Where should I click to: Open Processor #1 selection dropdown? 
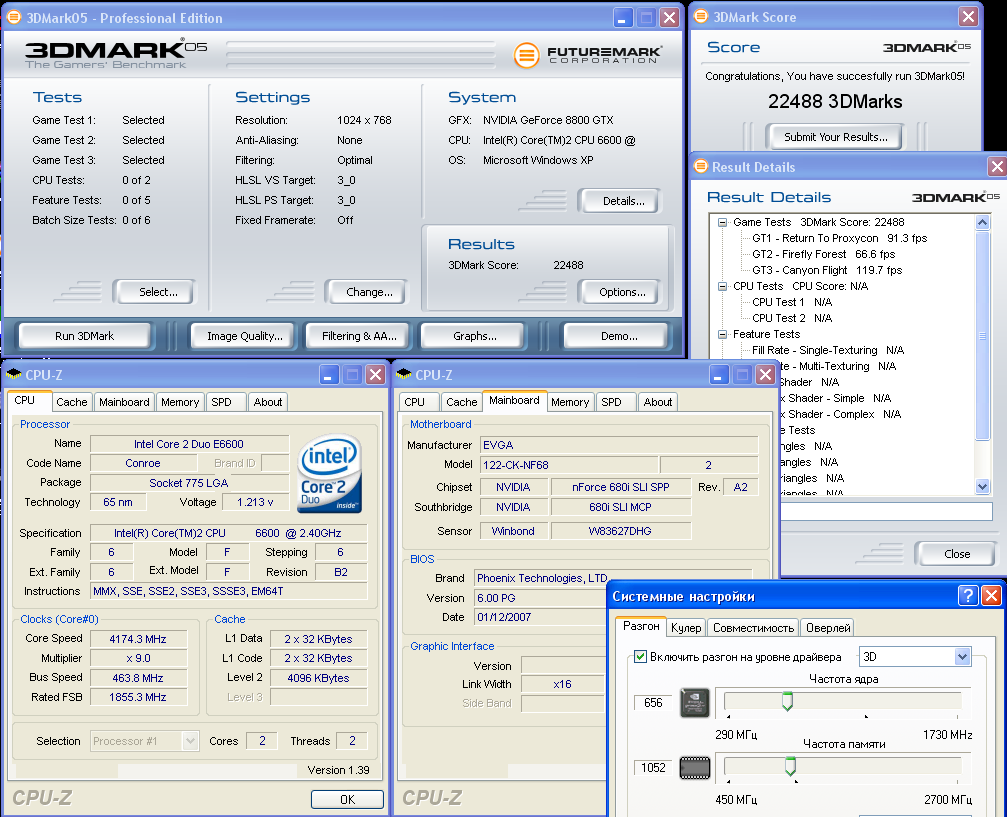coord(144,741)
